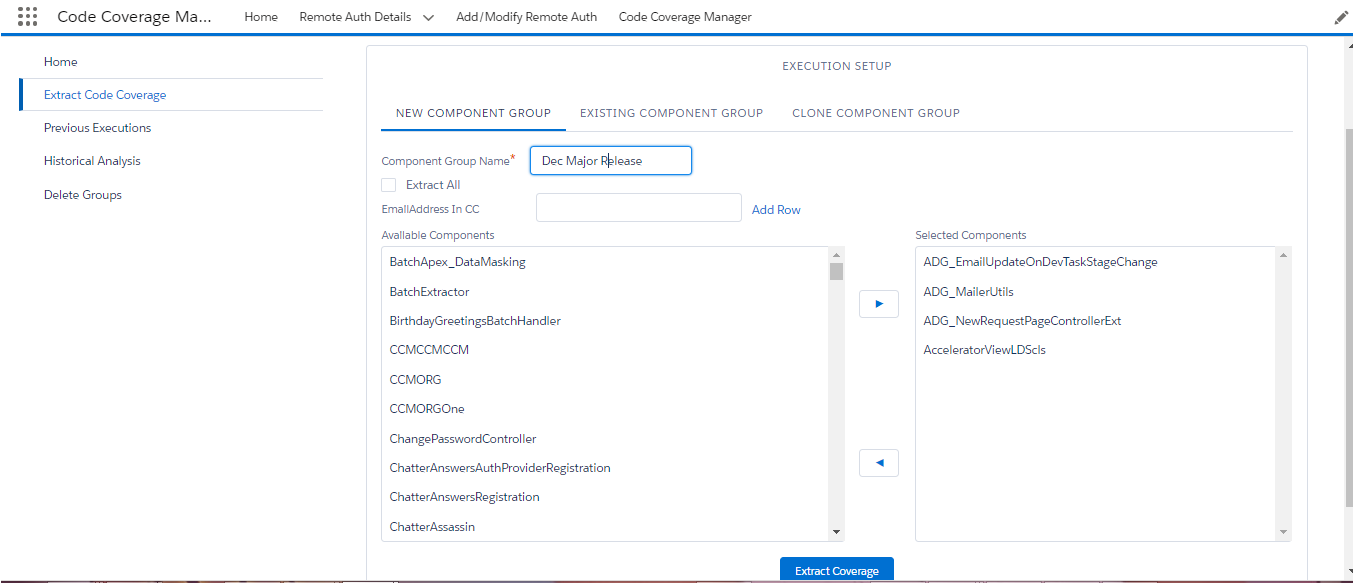Move component back with the left arrow button
The height and width of the screenshot is (583, 1353).
click(878, 462)
